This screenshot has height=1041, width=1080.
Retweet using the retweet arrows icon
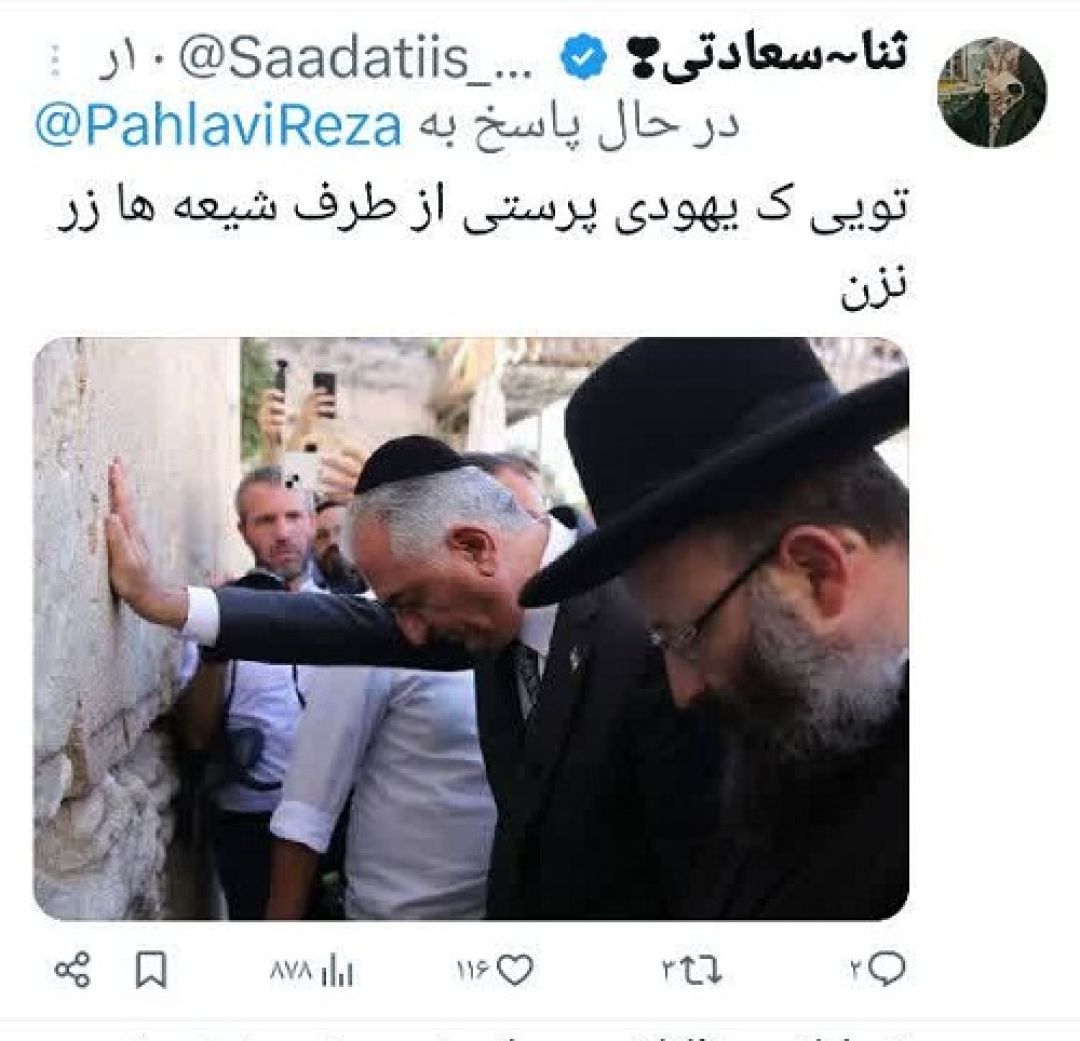click(703, 971)
